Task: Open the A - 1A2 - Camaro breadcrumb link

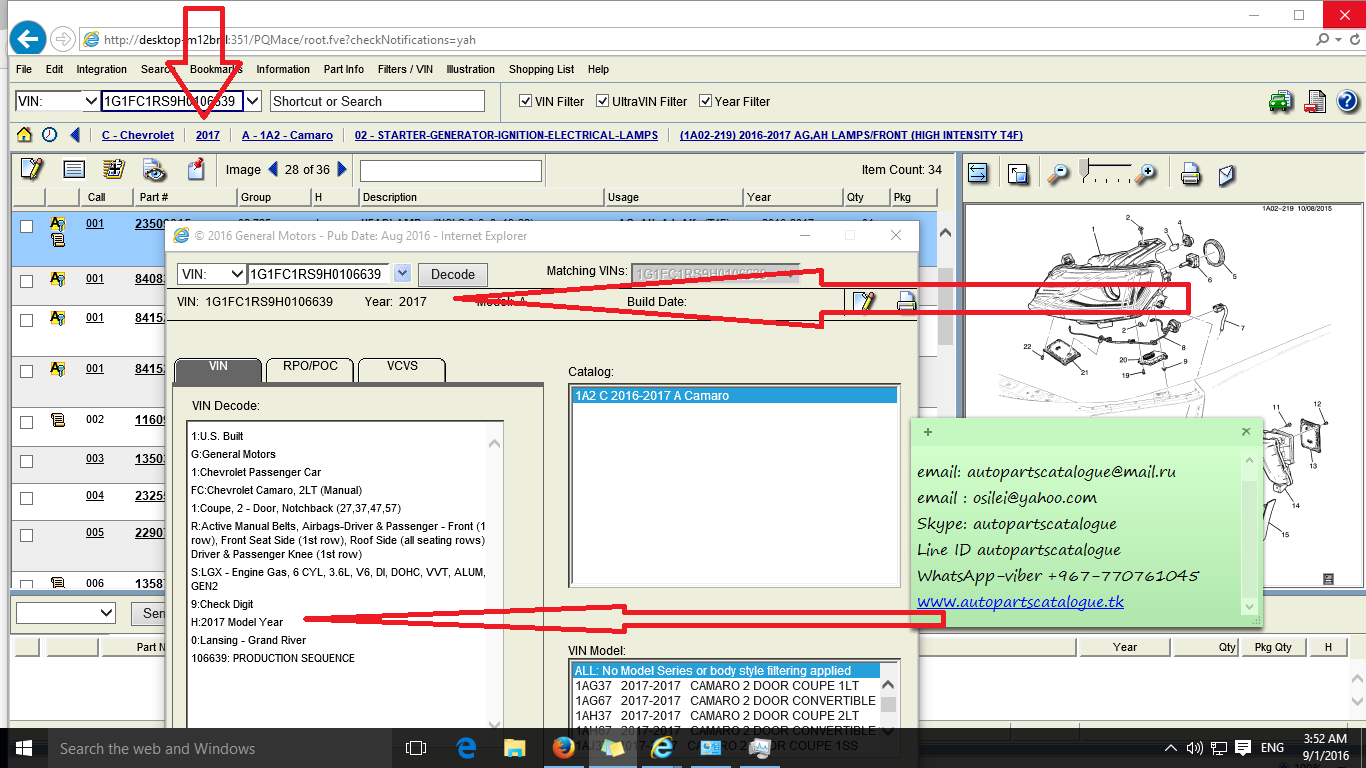Action: (x=287, y=135)
